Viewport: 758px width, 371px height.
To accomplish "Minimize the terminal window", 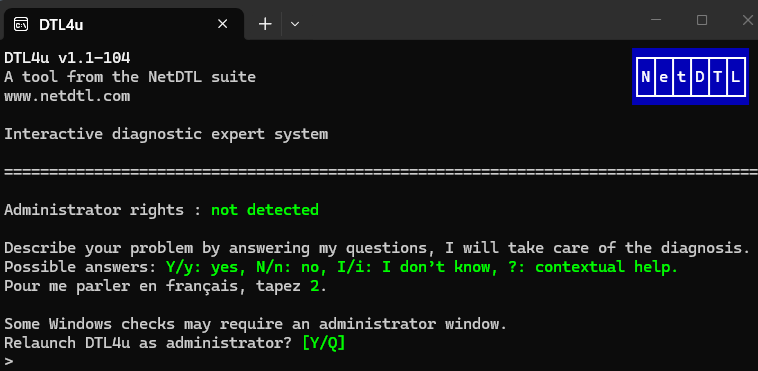I will pyautogui.click(x=656, y=20).
